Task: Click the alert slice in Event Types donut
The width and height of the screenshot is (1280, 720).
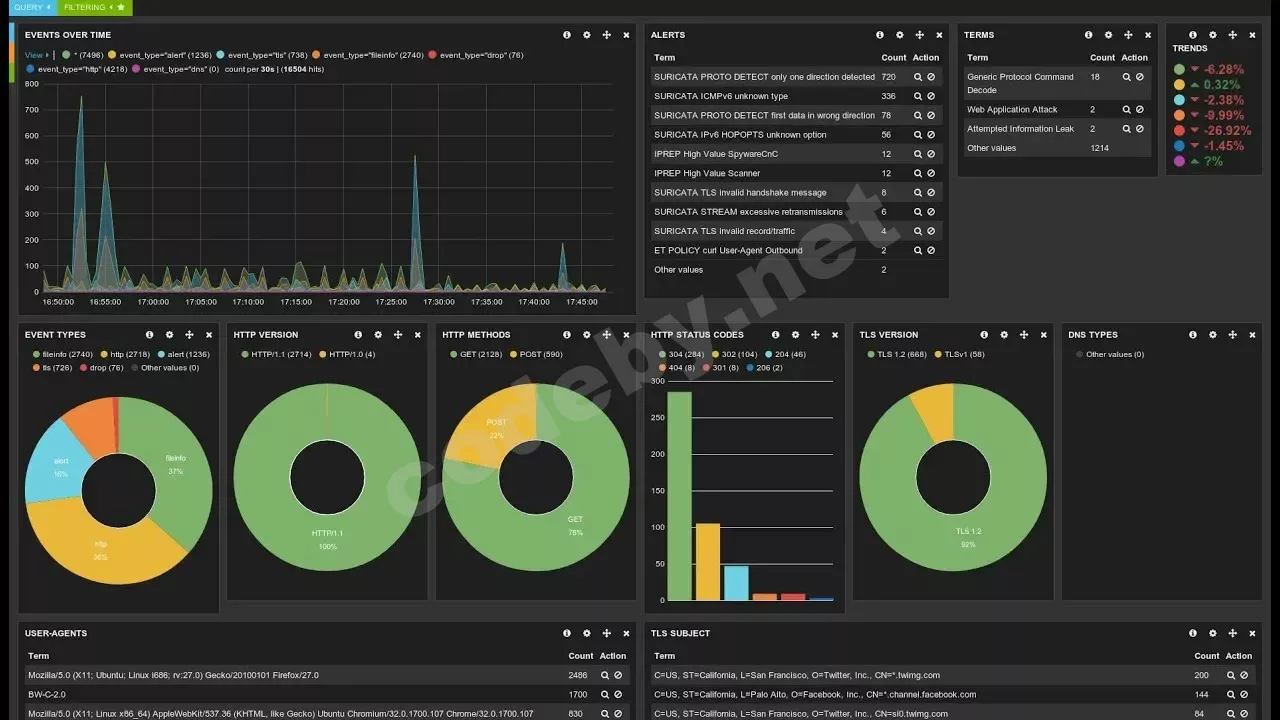Action: click(x=60, y=465)
